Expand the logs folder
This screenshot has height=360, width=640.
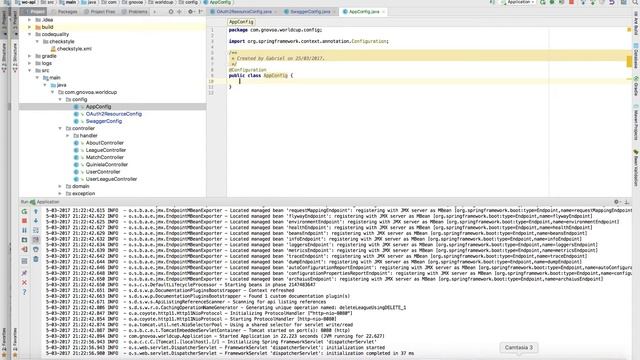point(29,63)
